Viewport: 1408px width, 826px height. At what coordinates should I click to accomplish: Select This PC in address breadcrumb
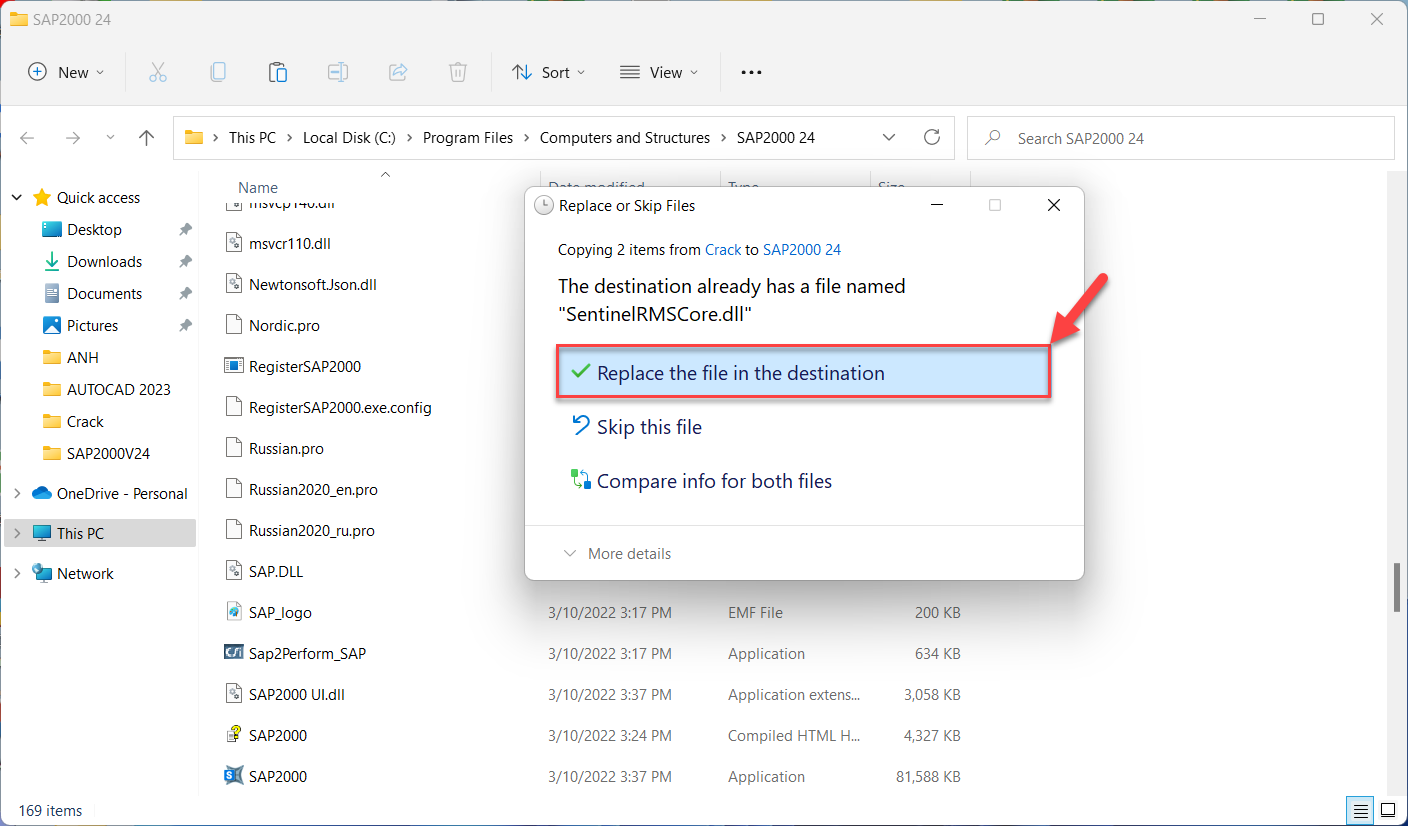pyautogui.click(x=252, y=138)
